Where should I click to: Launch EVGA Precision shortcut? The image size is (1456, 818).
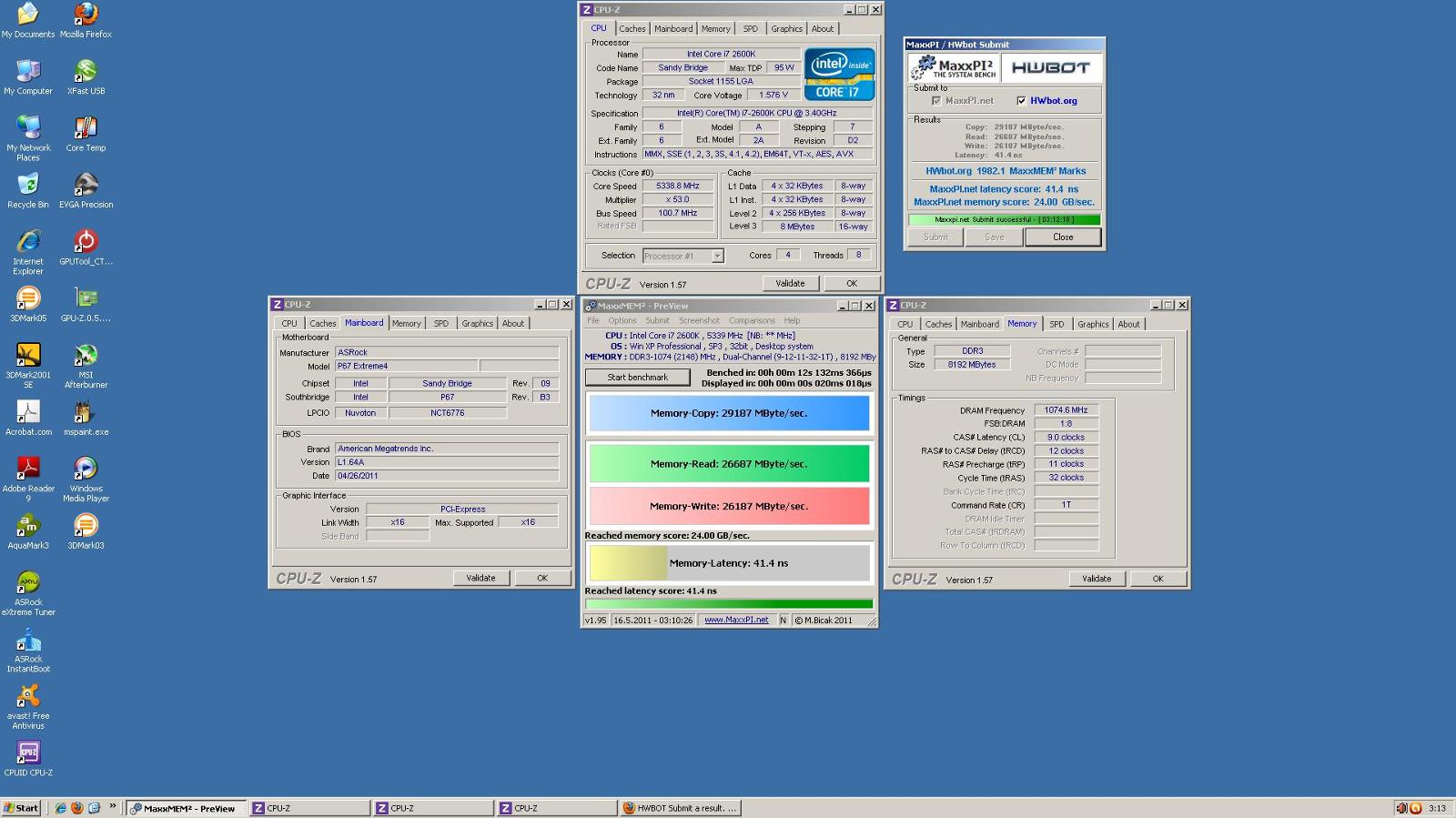(86, 190)
